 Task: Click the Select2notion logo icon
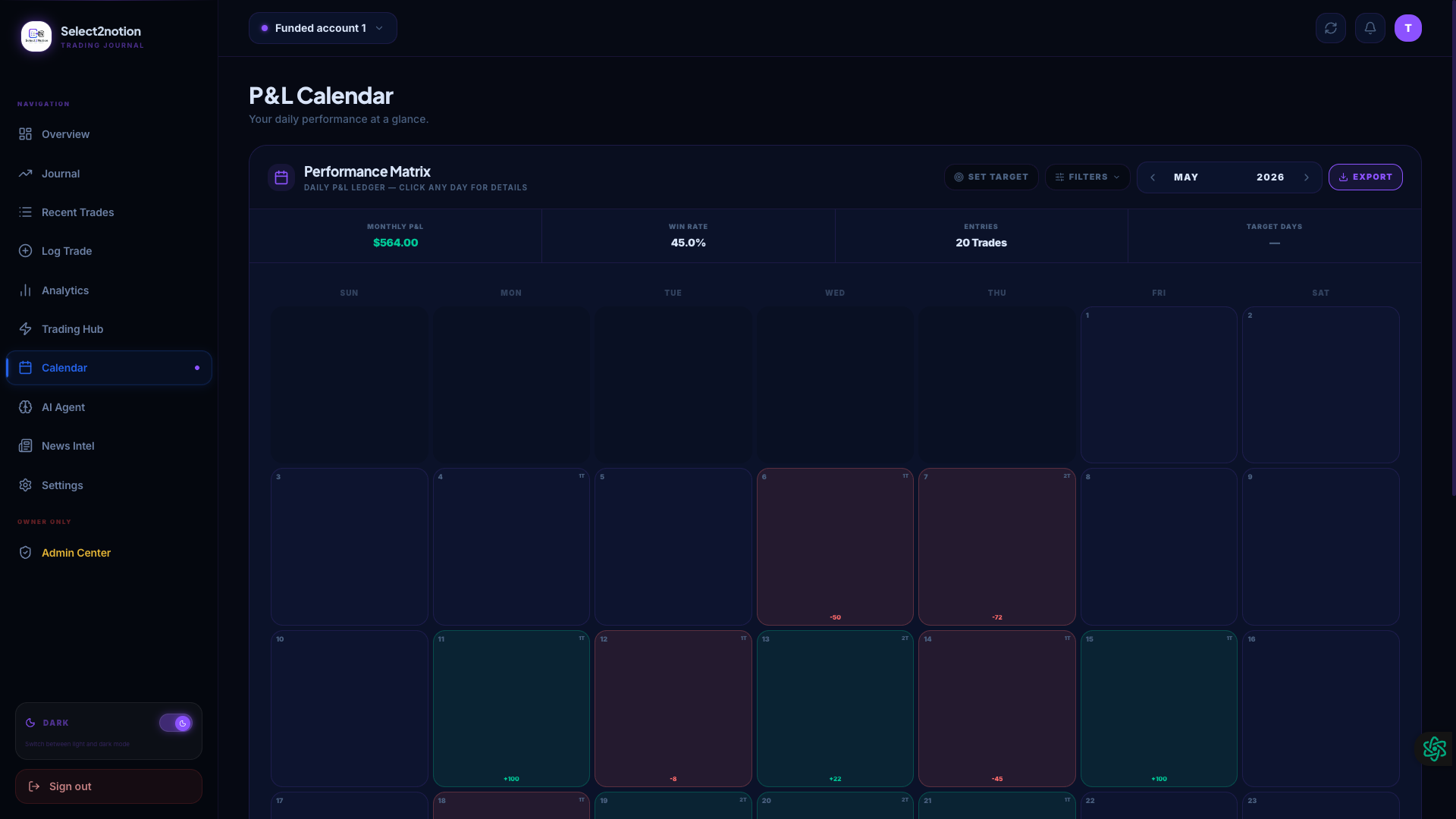point(36,36)
